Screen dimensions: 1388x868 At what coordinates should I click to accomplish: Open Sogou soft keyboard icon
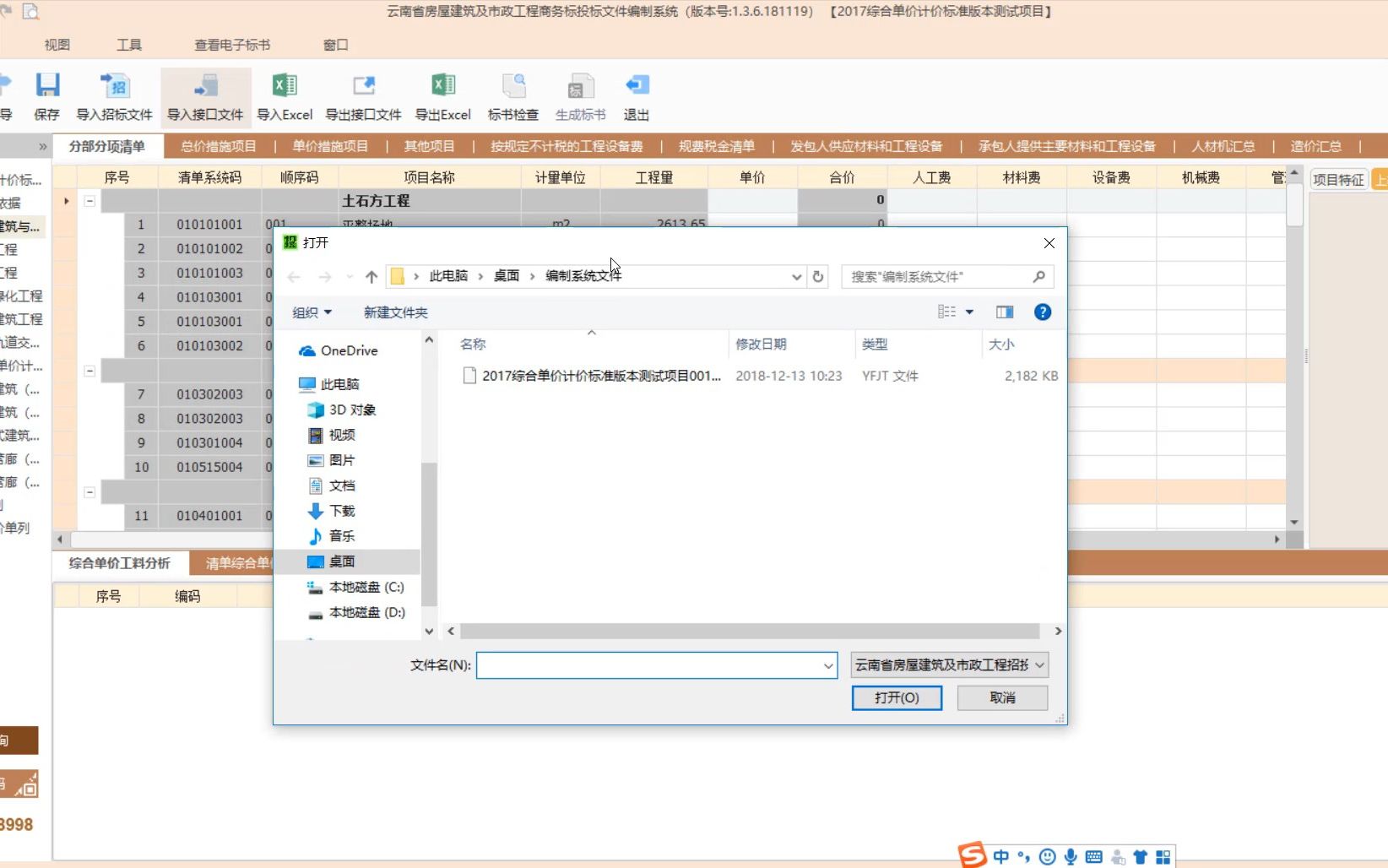tap(1094, 857)
